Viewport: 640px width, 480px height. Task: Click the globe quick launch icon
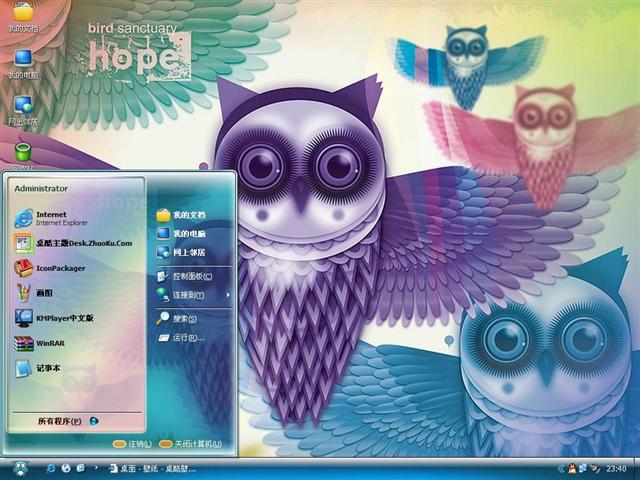[x=66, y=468]
